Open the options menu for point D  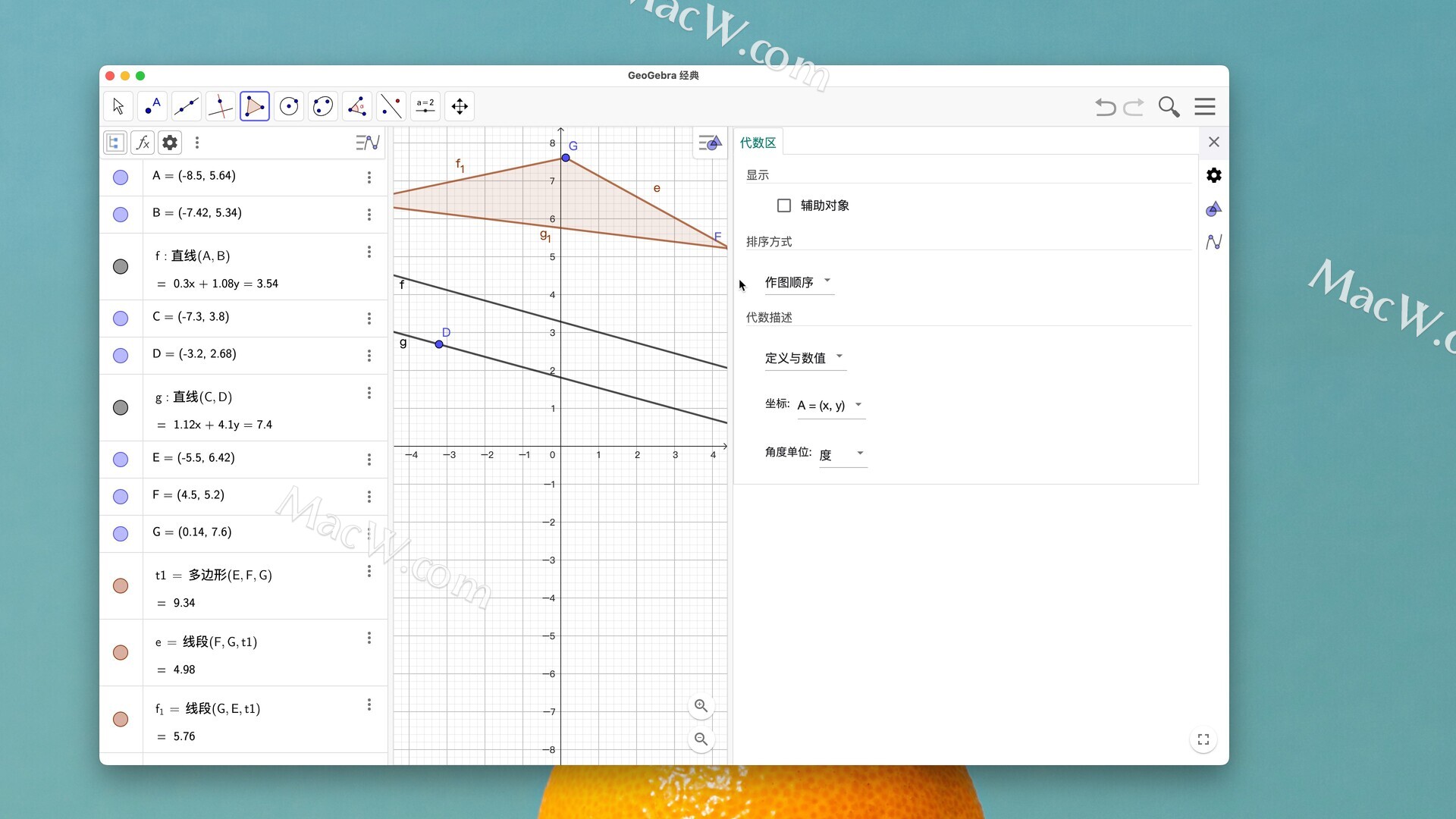click(x=369, y=356)
